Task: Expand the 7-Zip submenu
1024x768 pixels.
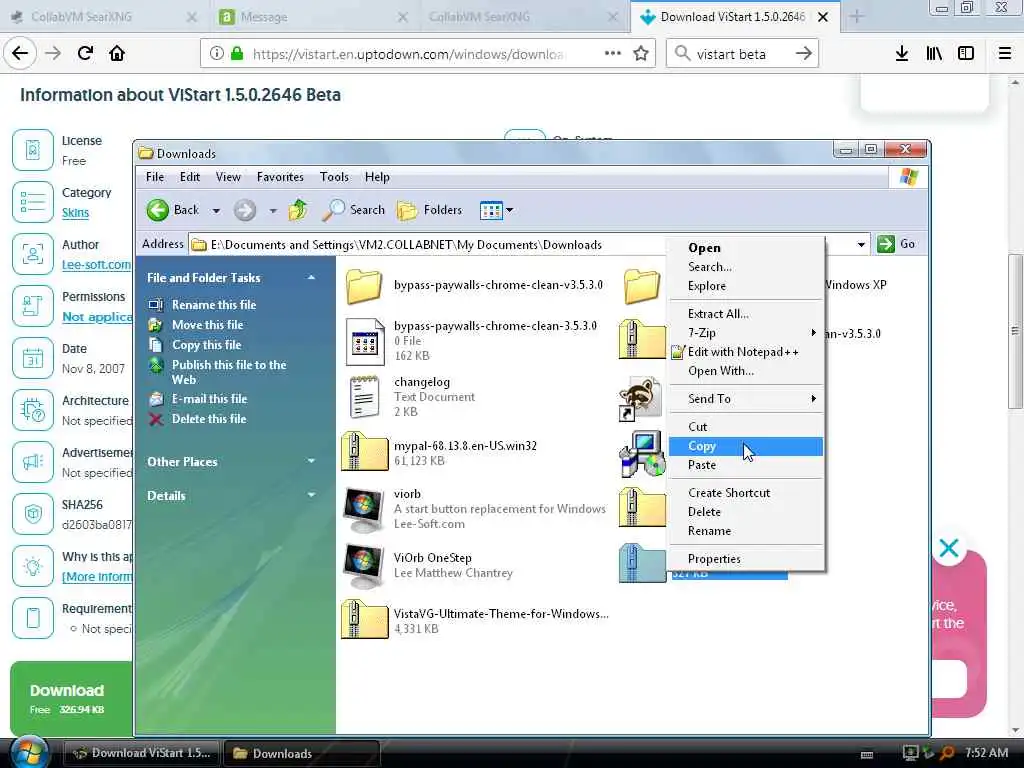Action: (x=746, y=333)
